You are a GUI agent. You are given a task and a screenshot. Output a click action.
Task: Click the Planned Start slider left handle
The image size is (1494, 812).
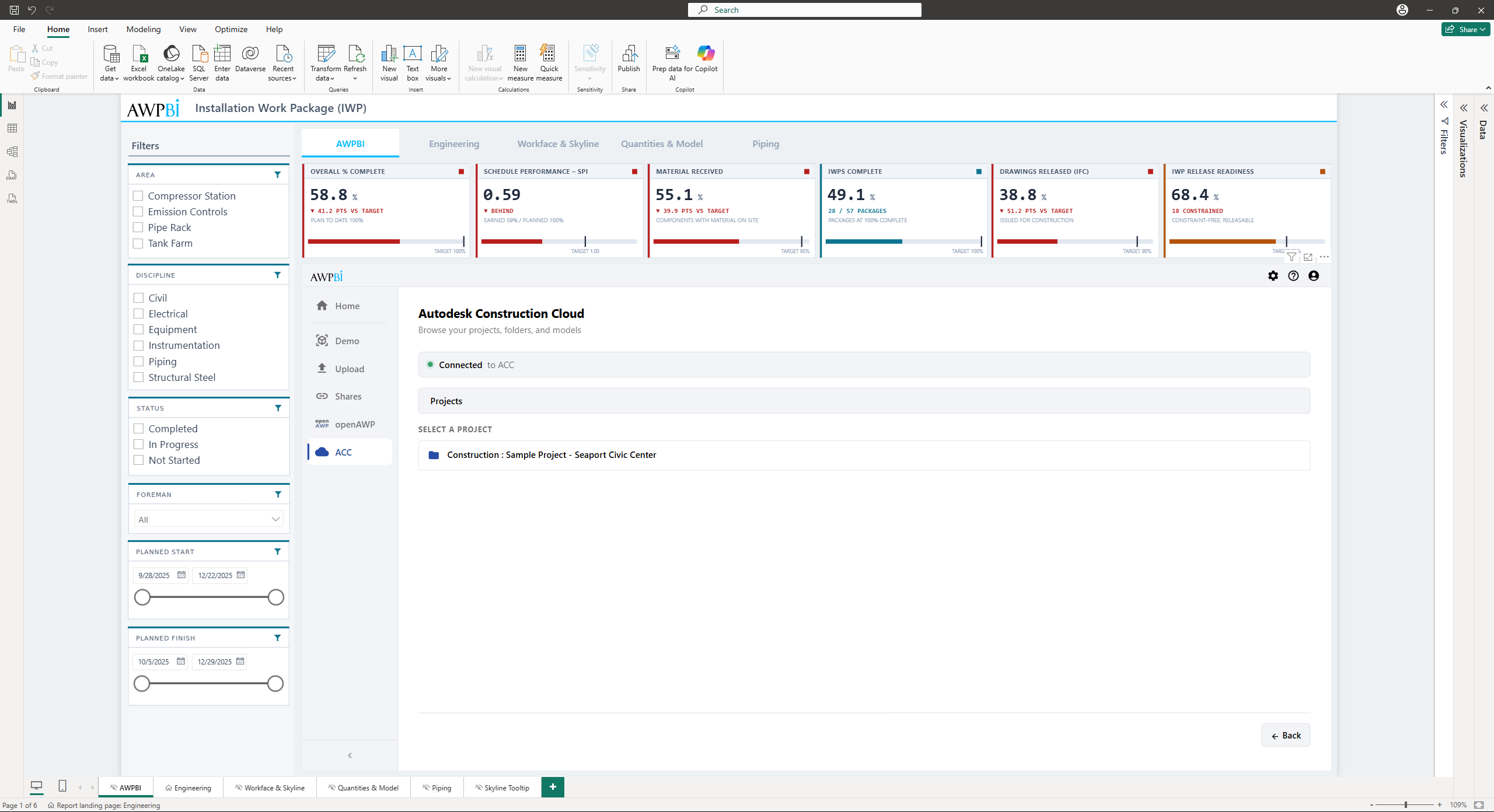click(x=142, y=597)
